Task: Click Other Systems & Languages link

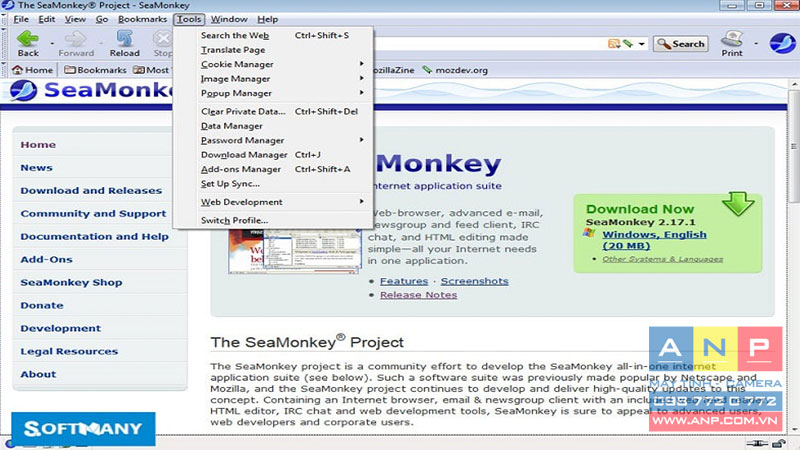Action: click(x=662, y=259)
